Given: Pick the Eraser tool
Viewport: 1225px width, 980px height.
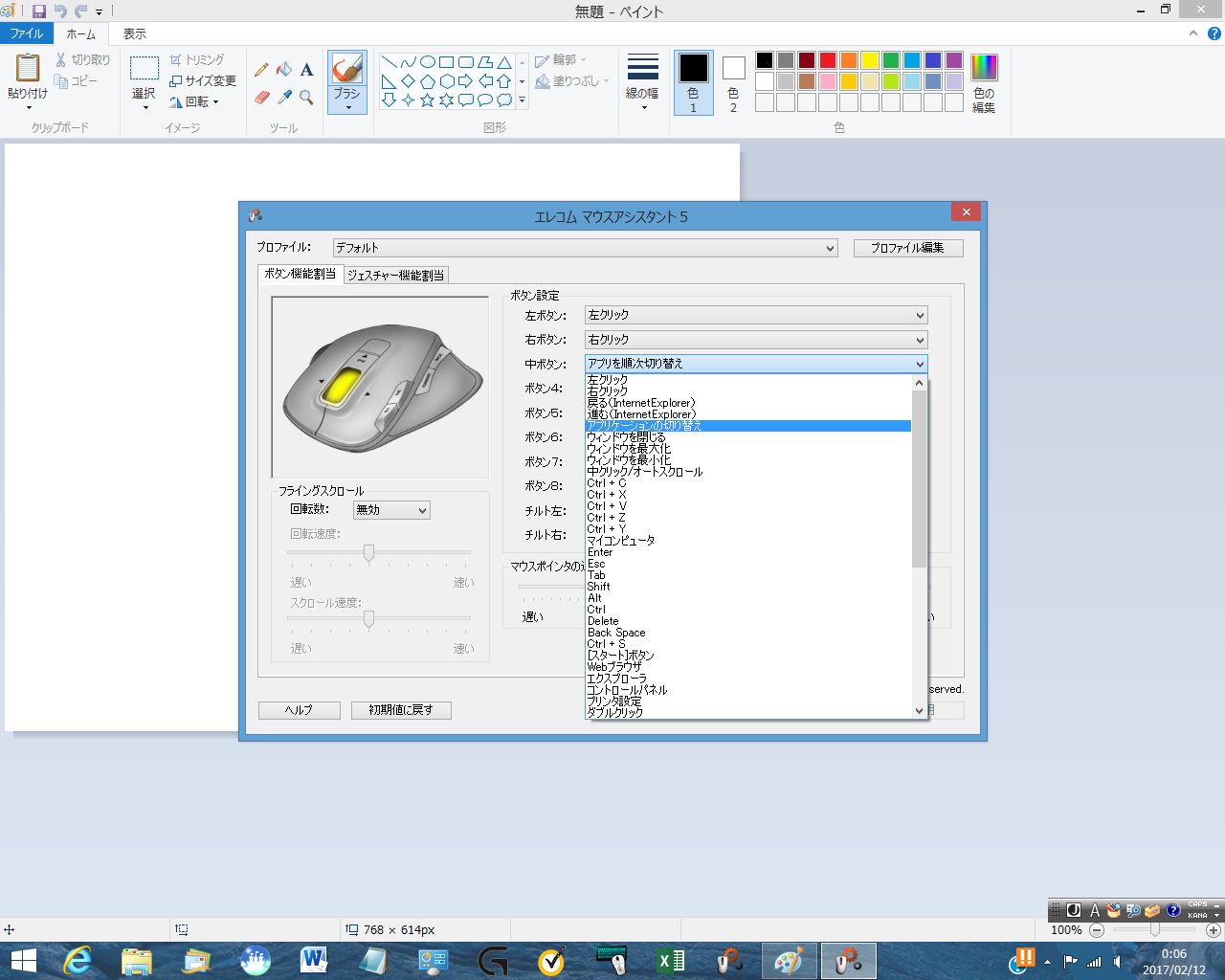Looking at the screenshot, I should 261,97.
